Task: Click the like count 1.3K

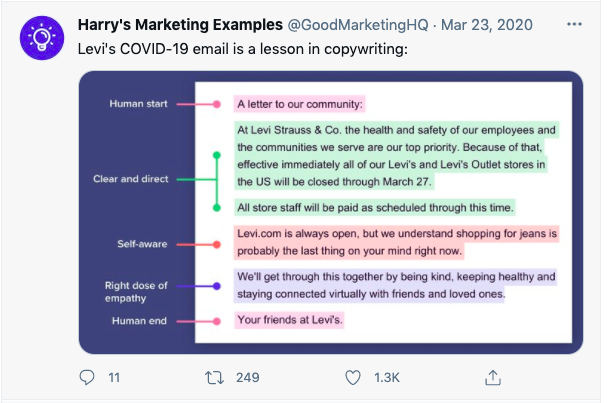Action: pos(387,378)
